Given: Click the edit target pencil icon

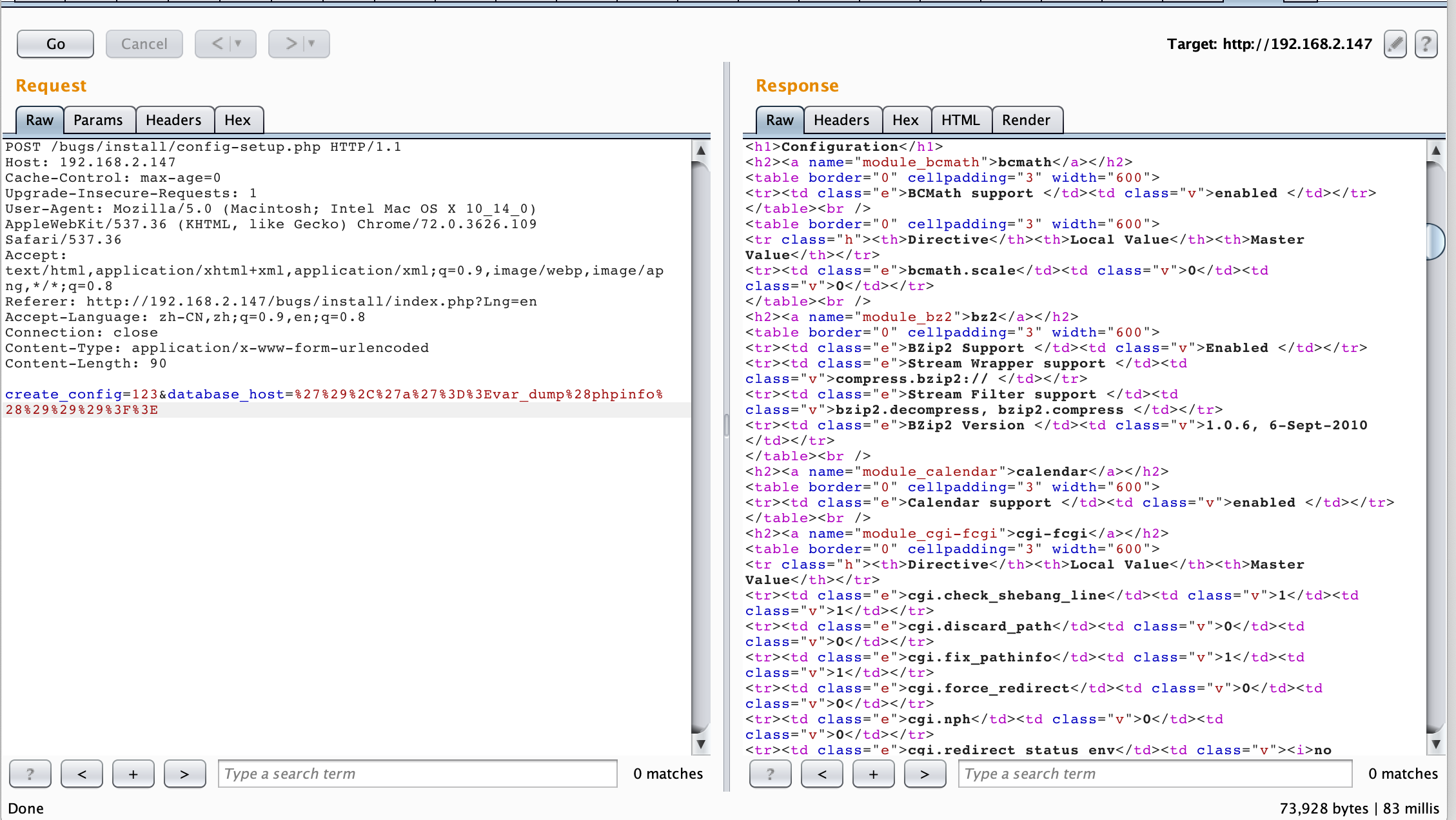Looking at the screenshot, I should 1395,44.
